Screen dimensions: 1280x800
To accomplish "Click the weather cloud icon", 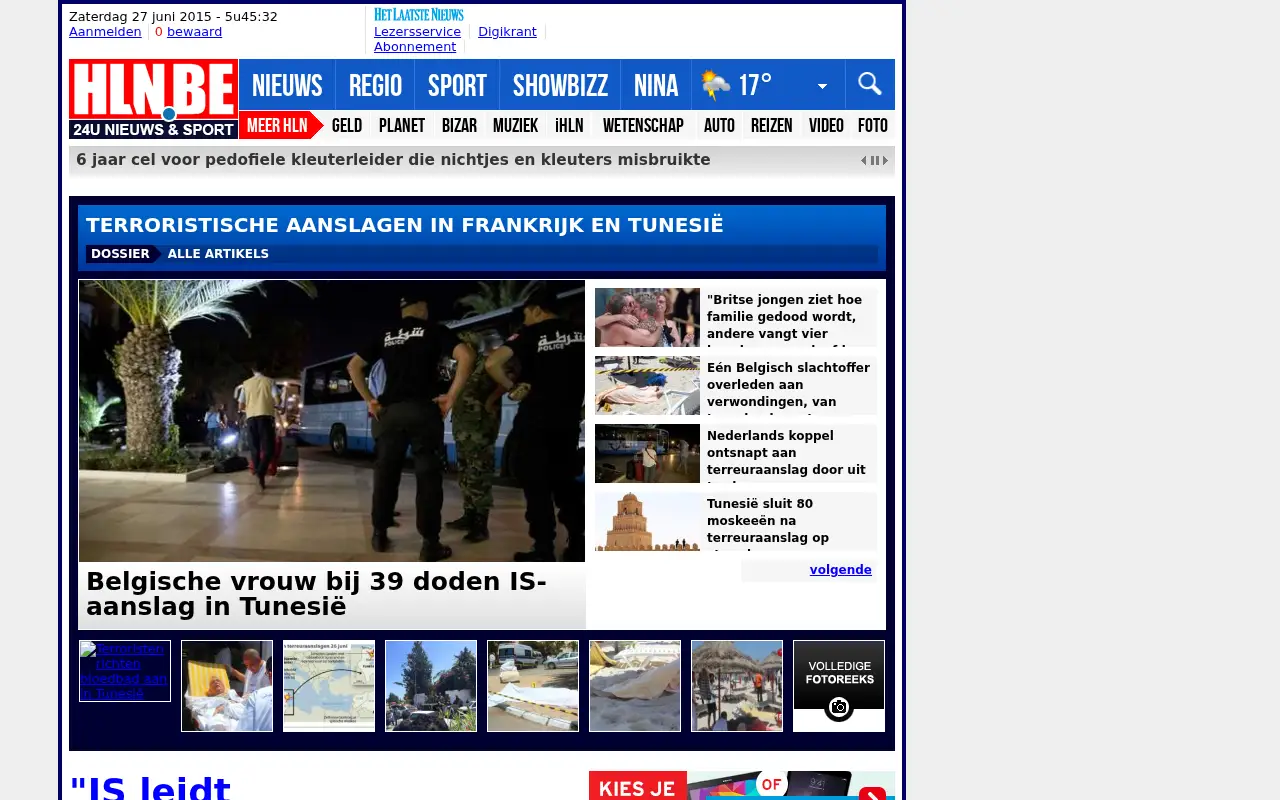I will point(715,85).
